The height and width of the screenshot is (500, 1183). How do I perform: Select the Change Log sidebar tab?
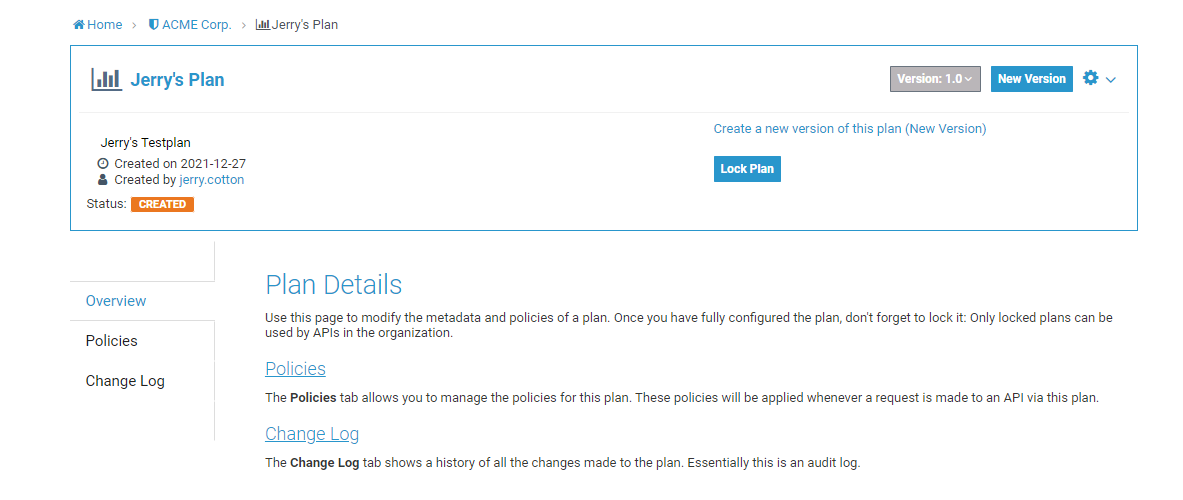tap(125, 381)
